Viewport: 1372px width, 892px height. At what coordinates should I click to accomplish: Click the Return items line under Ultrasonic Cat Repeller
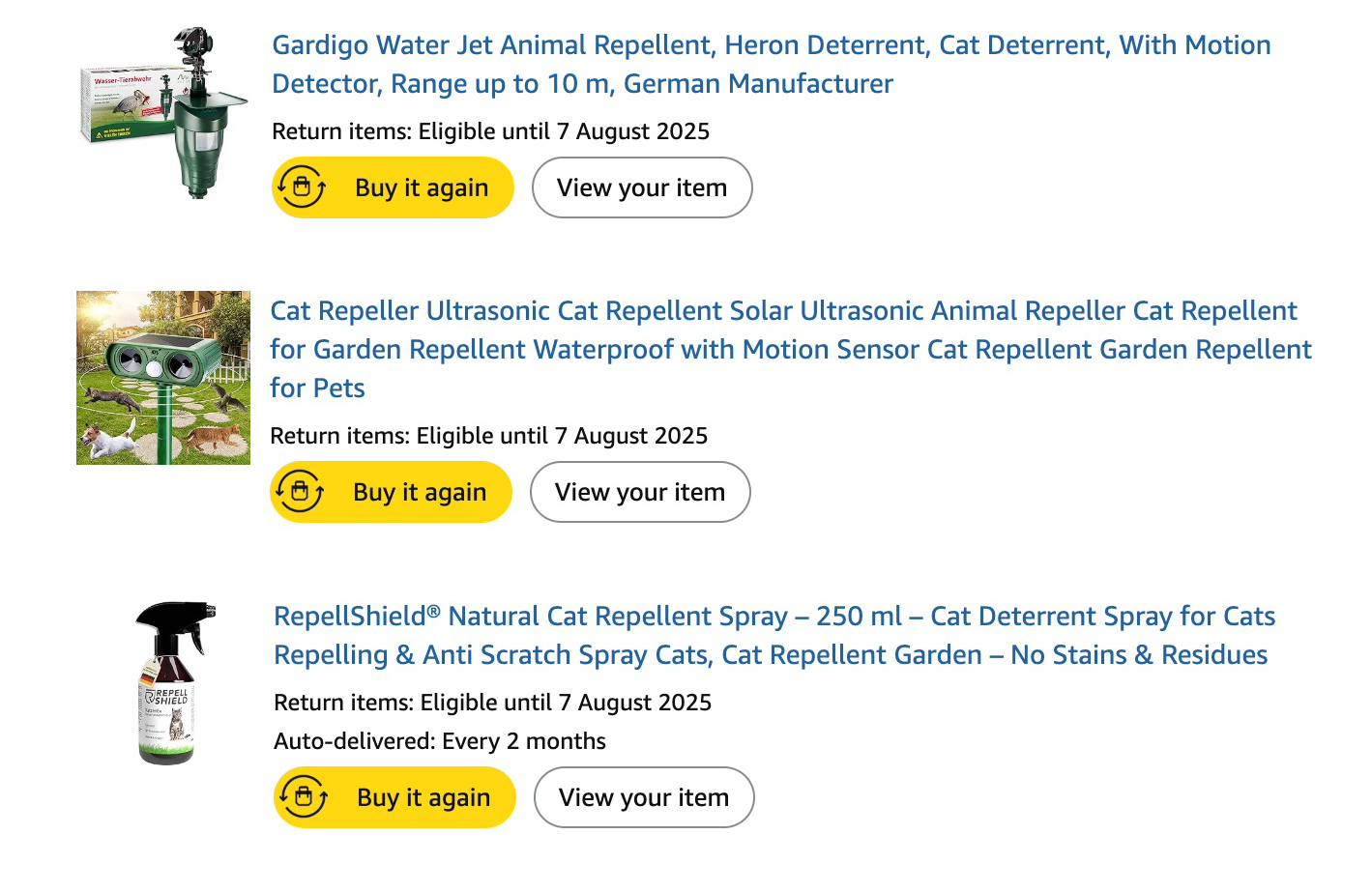(488, 436)
